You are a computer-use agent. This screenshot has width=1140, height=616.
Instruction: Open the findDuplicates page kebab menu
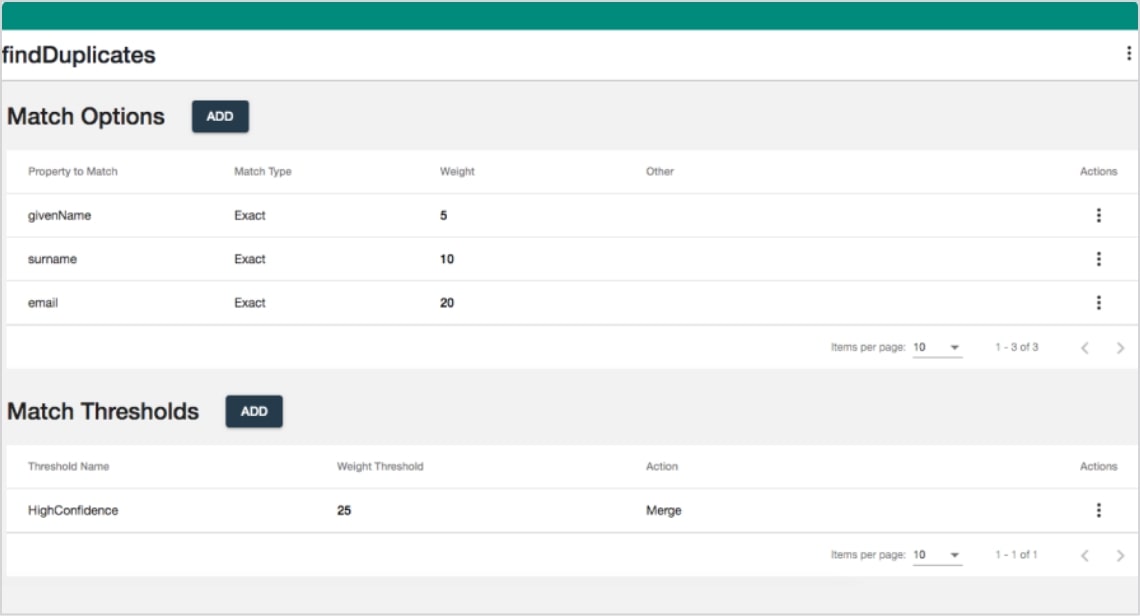1129,54
